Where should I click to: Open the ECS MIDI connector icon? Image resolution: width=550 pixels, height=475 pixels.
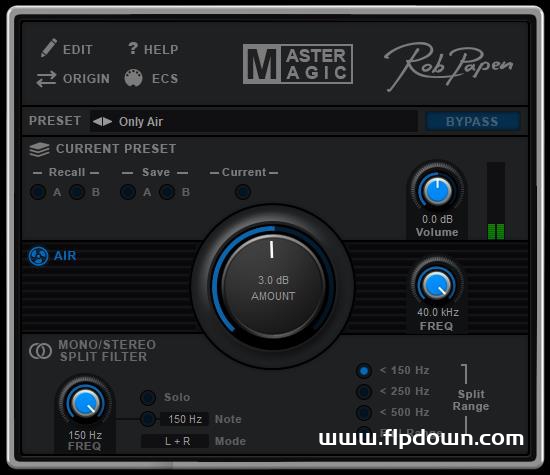click(133, 78)
